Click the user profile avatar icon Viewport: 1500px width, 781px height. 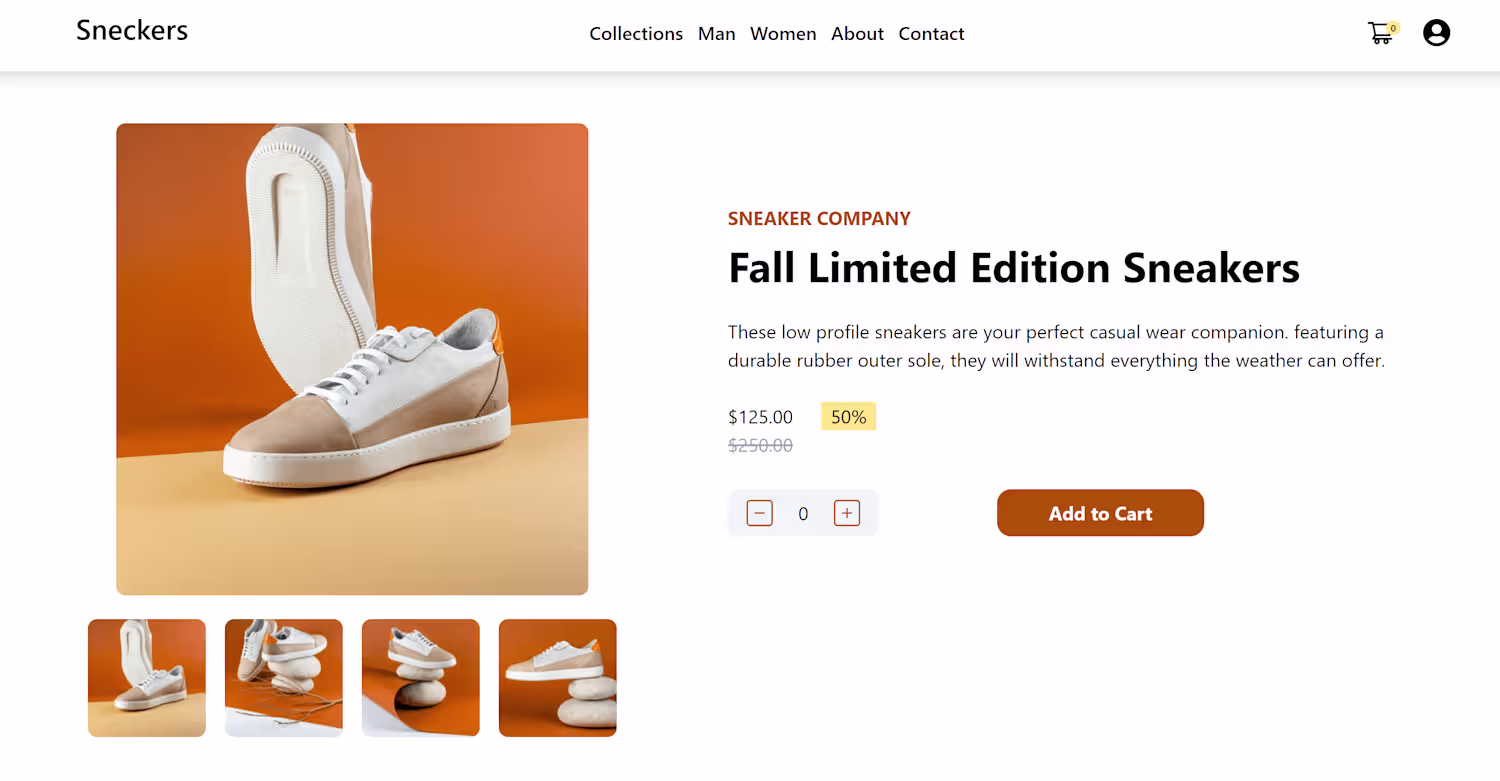click(x=1436, y=33)
